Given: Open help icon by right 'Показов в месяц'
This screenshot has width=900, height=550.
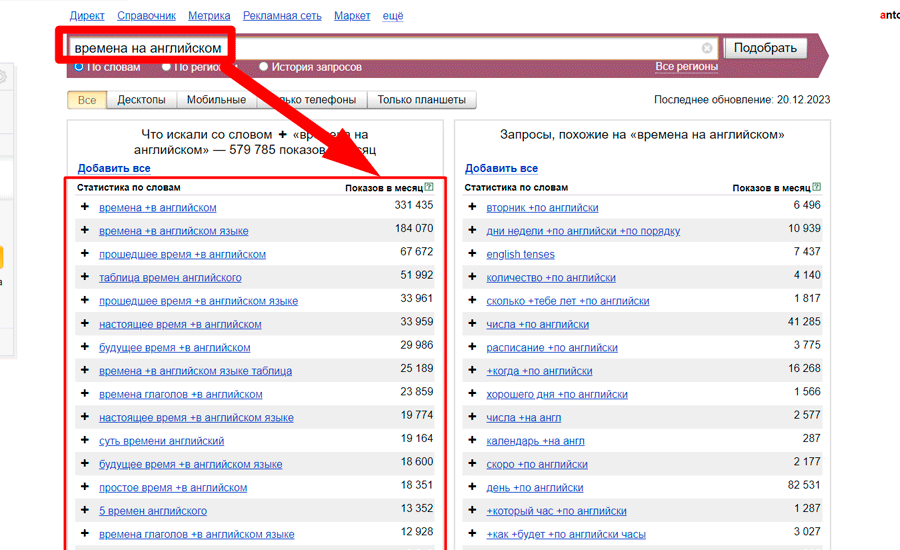Looking at the screenshot, I should pos(817,187).
